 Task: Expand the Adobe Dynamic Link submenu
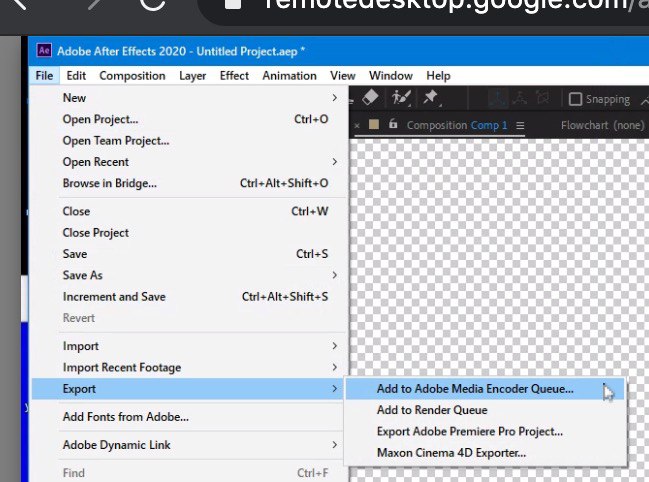188,445
